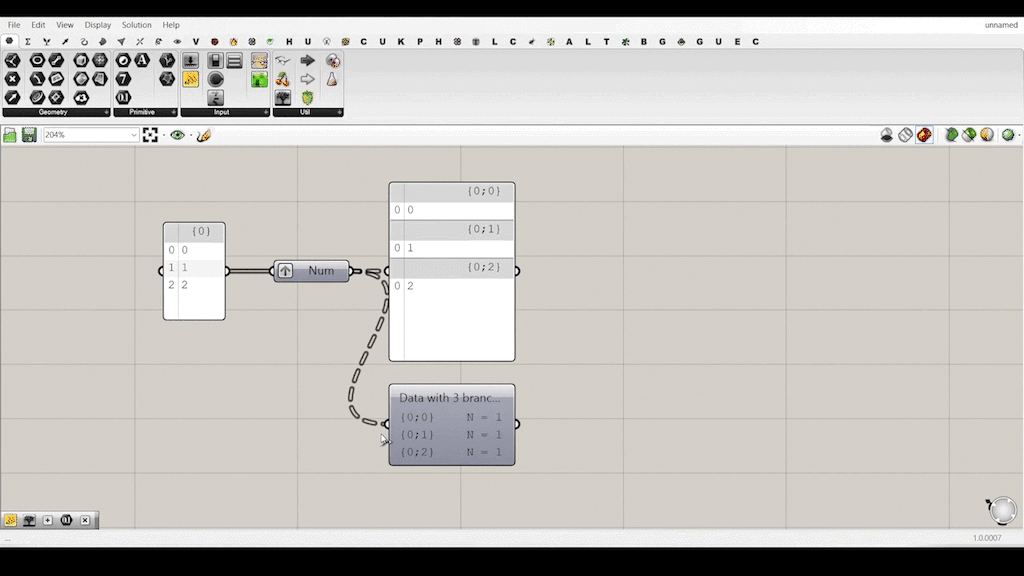The image size is (1024, 576).
Task: Open dropdown arrow next to green sphere
Action: tap(1019, 135)
